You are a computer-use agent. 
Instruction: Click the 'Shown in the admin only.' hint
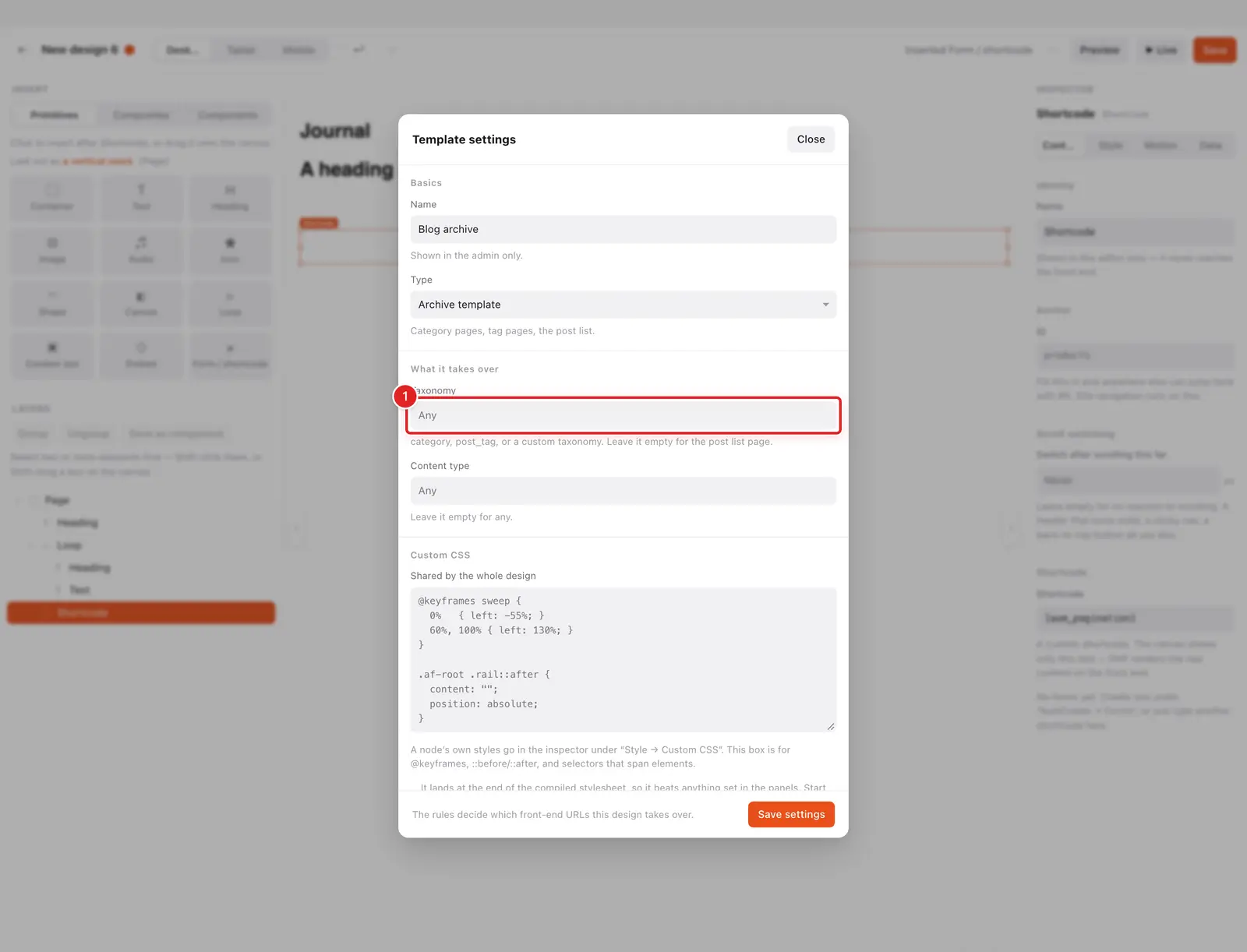point(467,256)
